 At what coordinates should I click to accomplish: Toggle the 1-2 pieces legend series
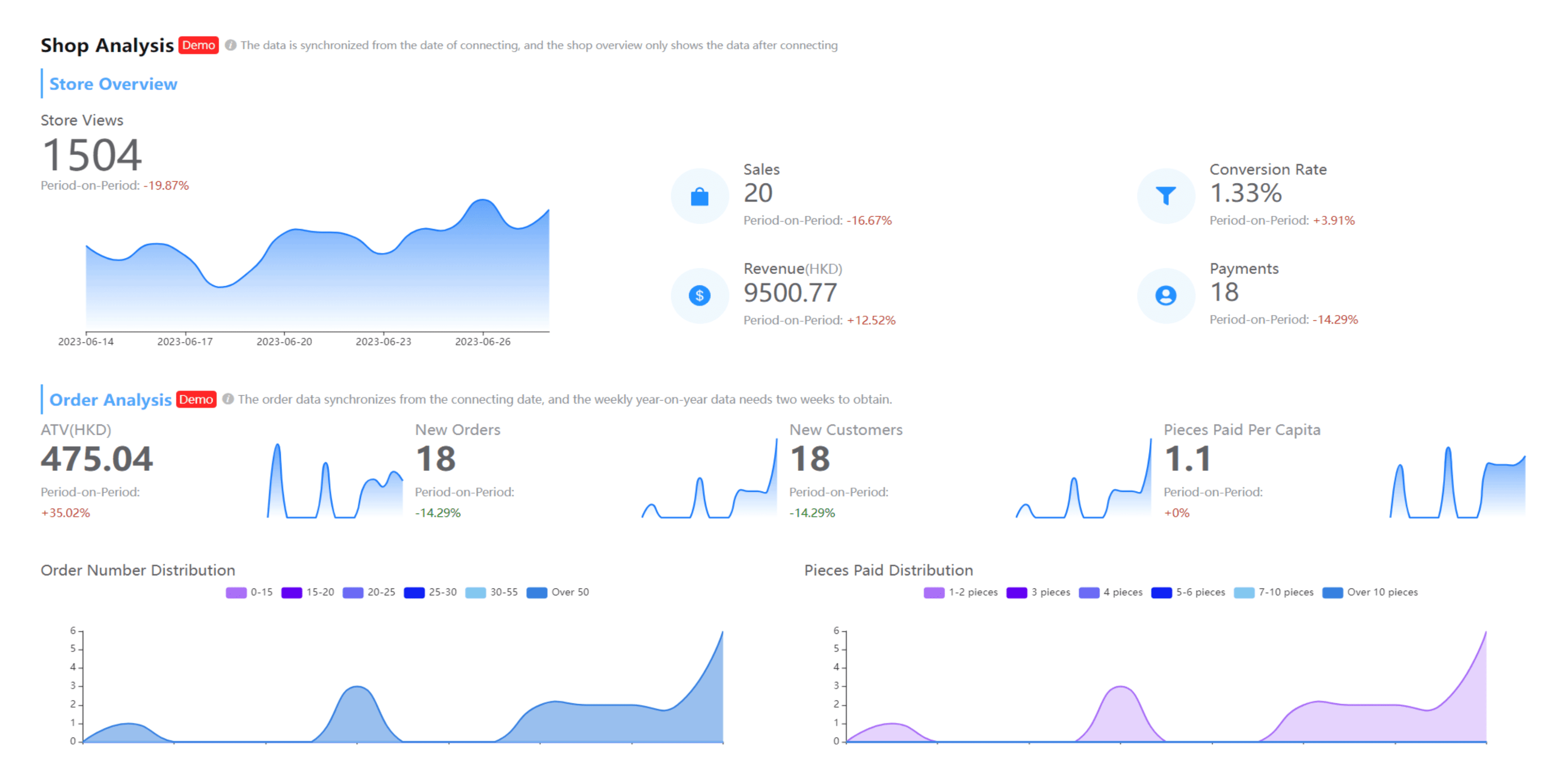(x=960, y=592)
